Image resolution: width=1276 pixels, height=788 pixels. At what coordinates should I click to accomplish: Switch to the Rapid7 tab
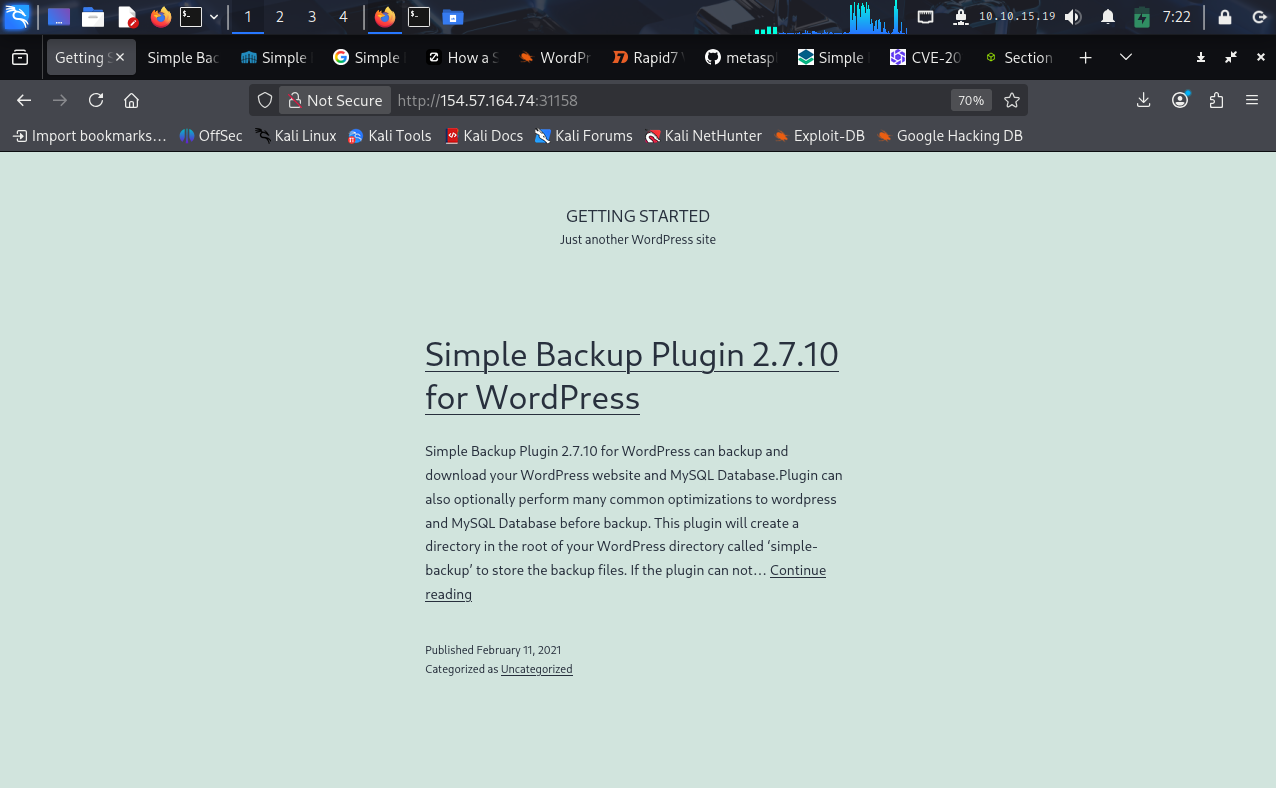(647, 58)
